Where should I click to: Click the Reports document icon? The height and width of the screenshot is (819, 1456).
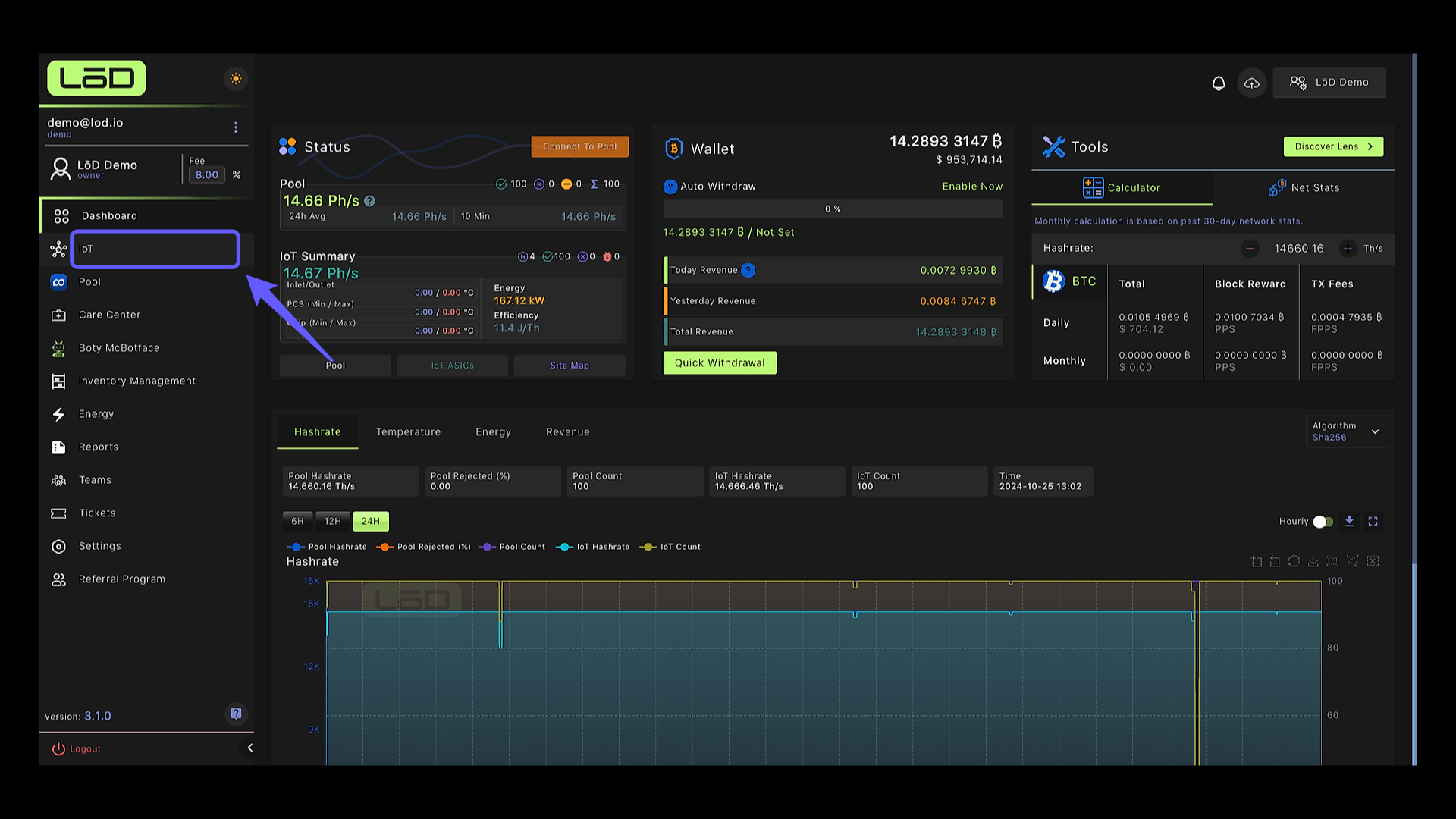coord(58,447)
